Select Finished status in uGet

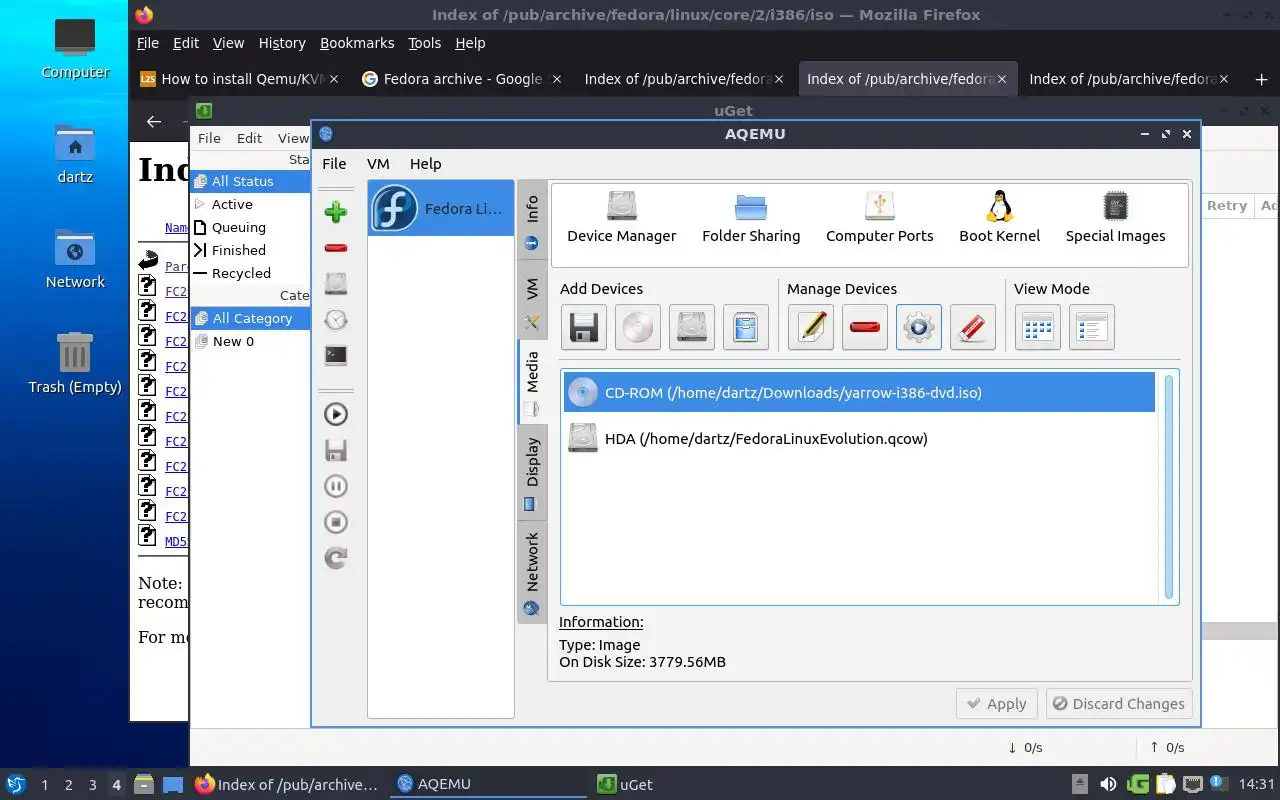(250, 250)
